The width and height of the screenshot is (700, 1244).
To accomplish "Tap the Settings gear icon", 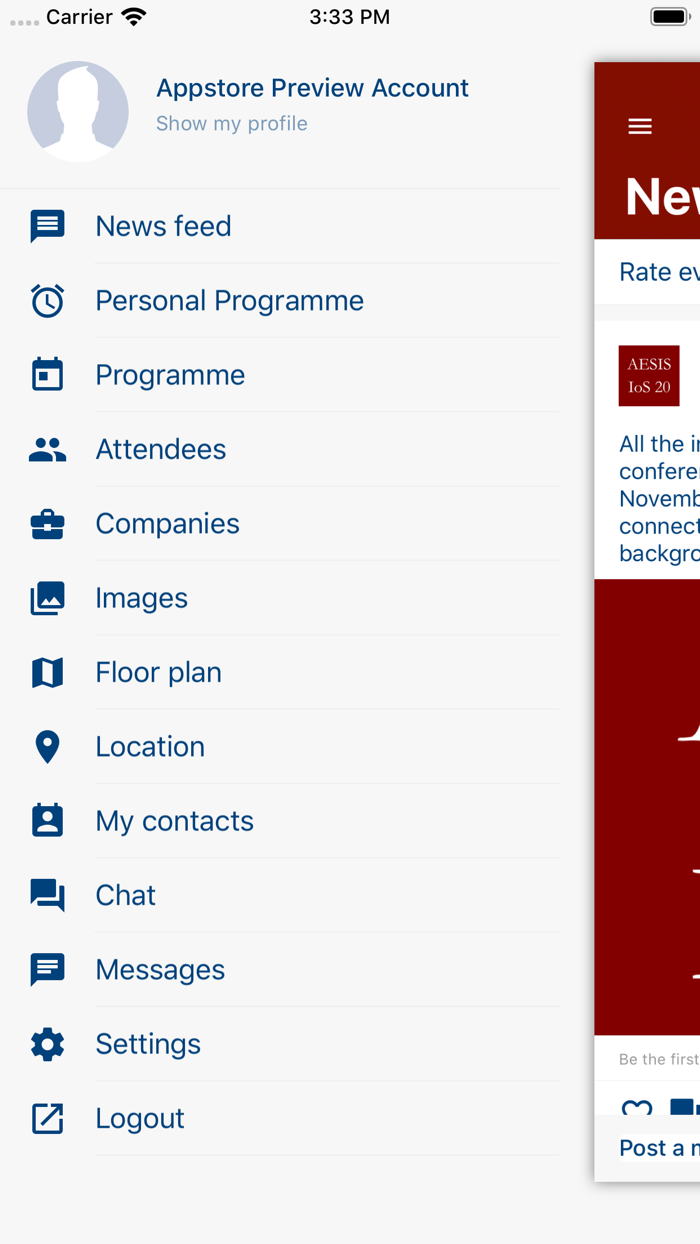I will pyautogui.click(x=47, y=1044).
